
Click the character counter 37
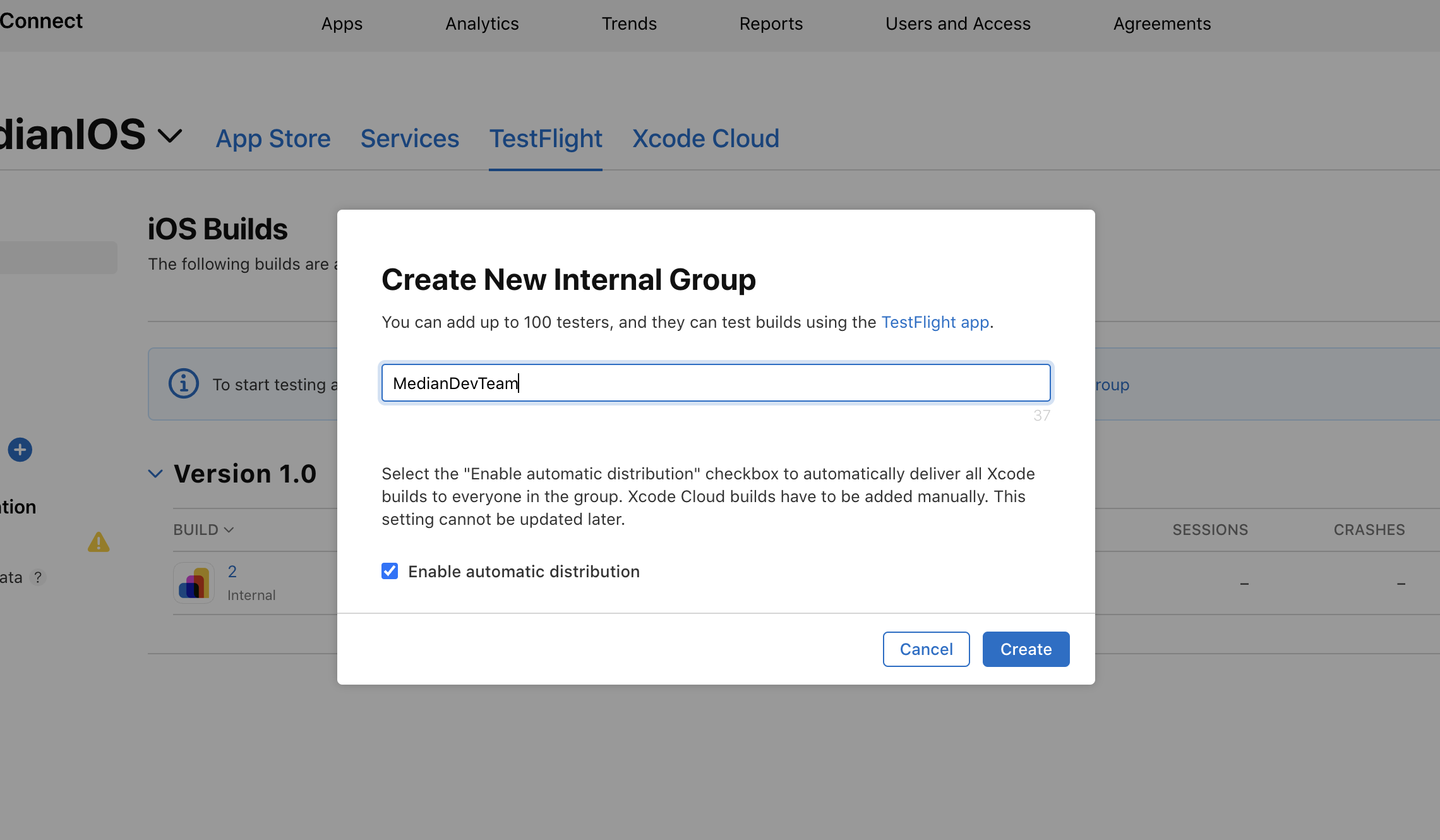point(1042,416)
